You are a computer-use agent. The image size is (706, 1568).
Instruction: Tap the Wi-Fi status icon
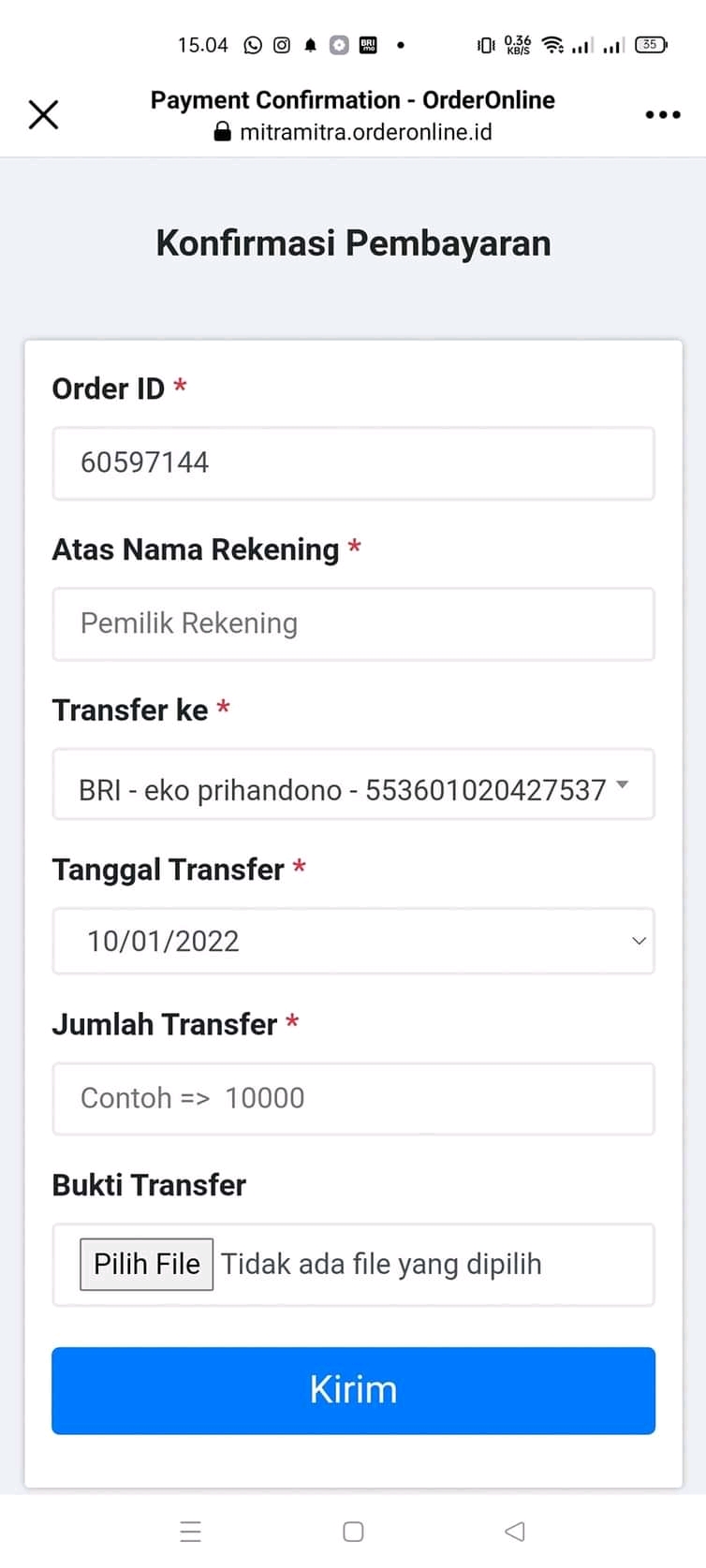click(552, 45)
